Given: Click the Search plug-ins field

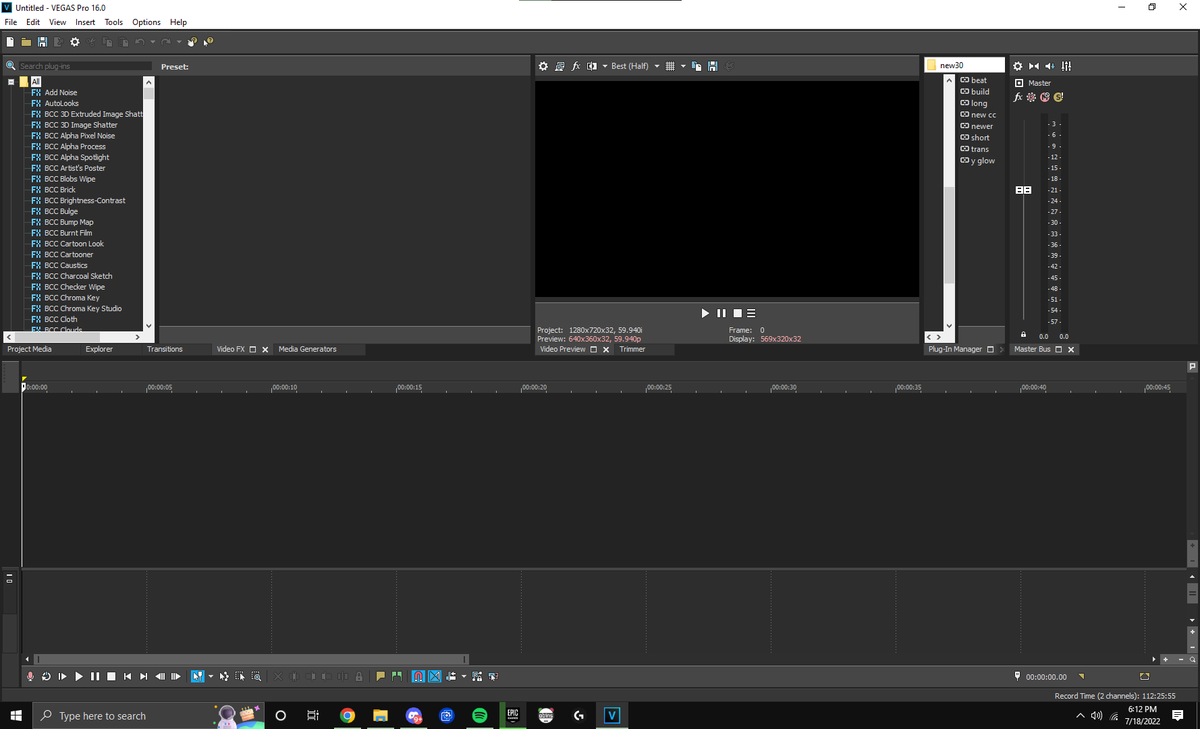Looking at the screenshot, I should point(85,66).
